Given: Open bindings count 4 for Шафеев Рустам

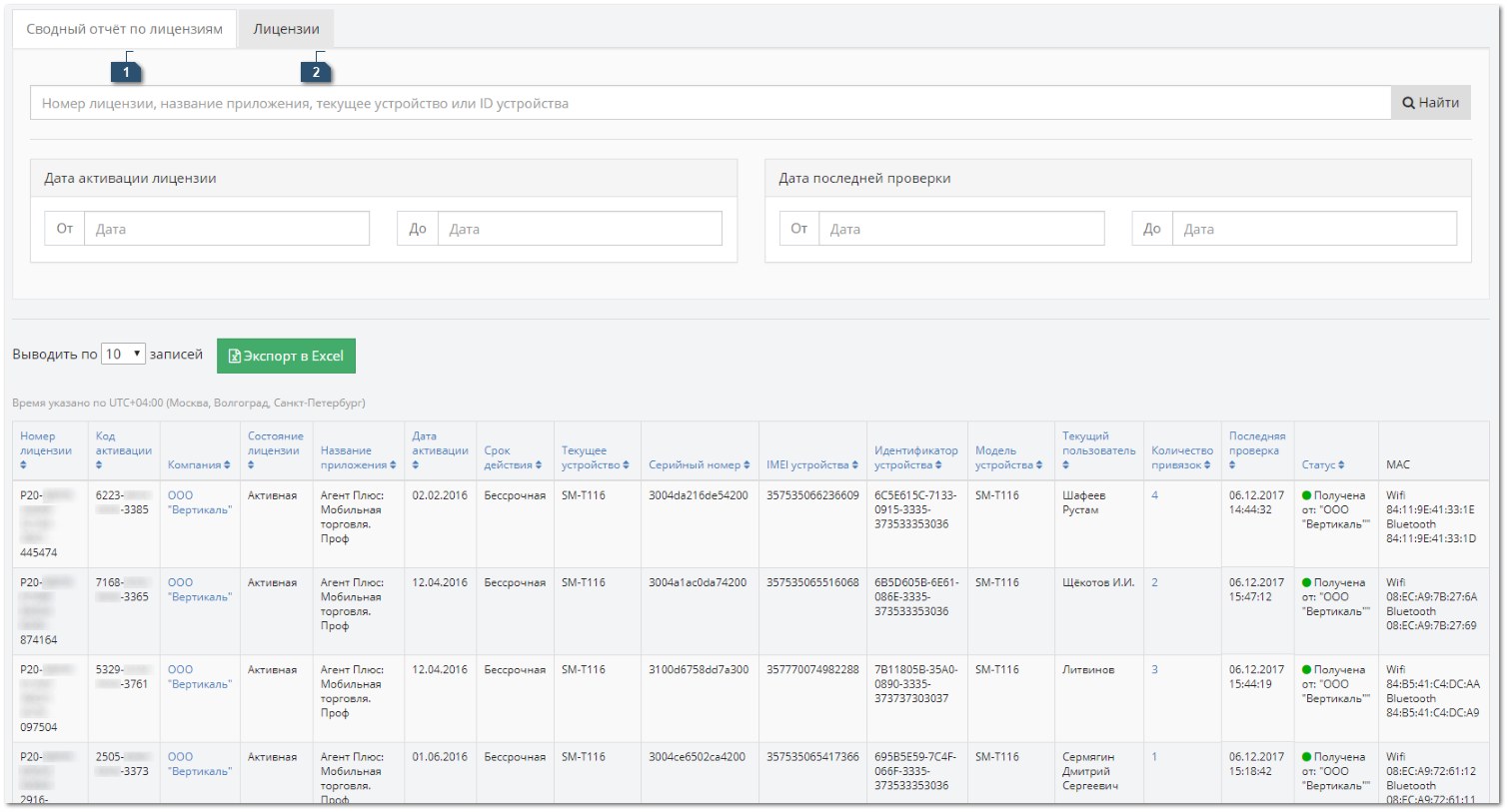Looking at the screenshot, I should pos(1154,495).
